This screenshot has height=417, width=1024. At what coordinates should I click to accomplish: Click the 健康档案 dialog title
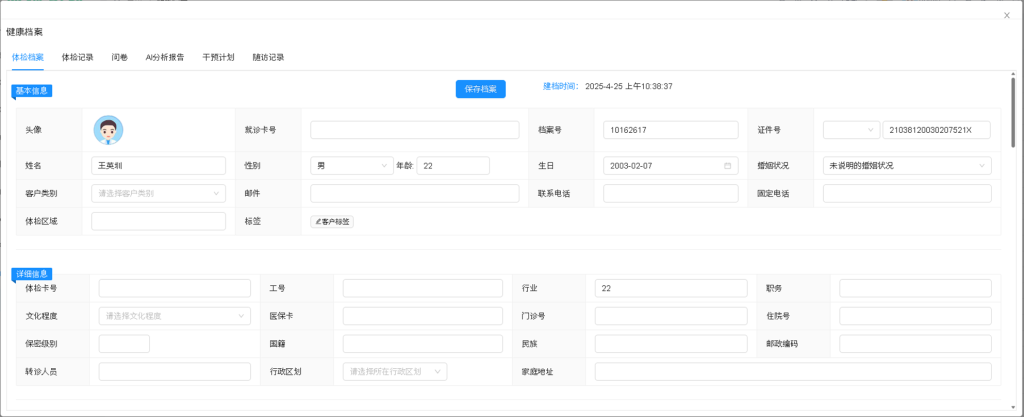24,32
